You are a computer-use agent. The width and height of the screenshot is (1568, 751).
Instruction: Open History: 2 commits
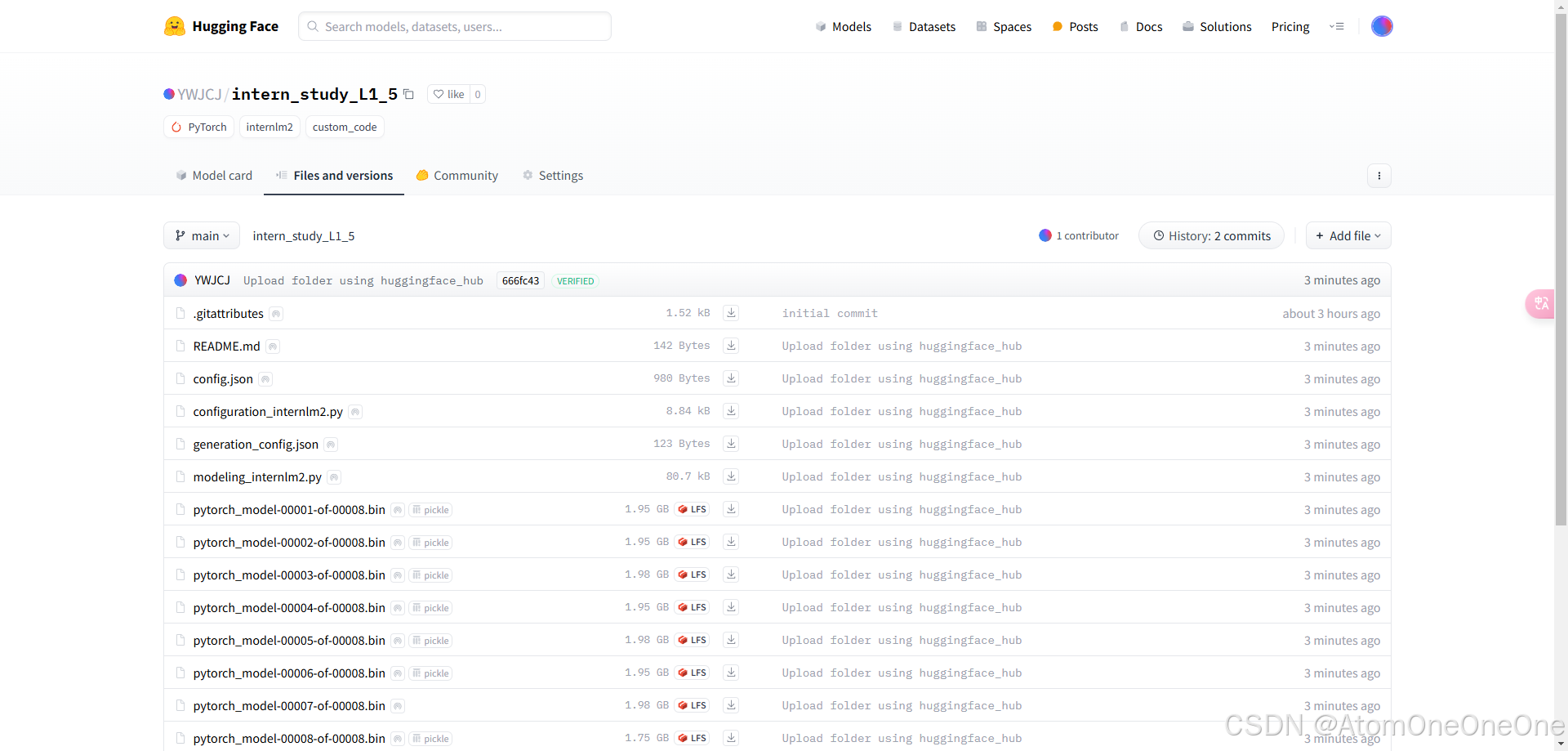1211,235
